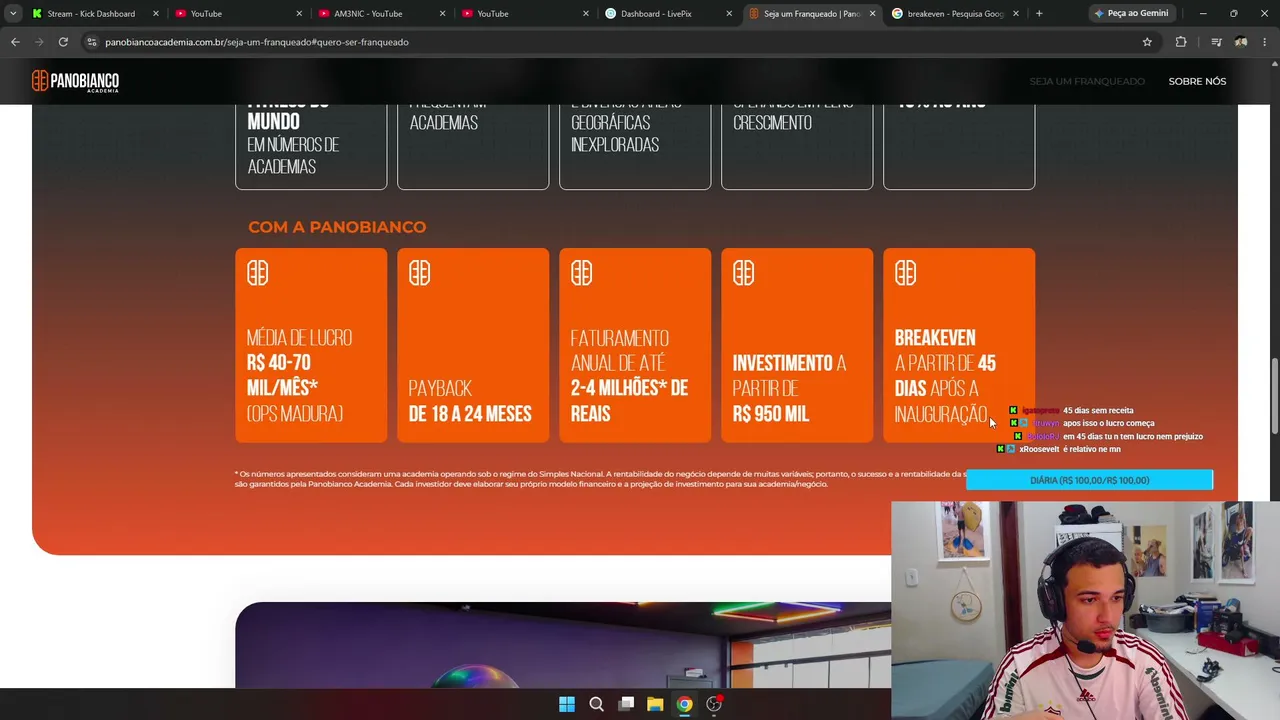This screenshot has width=1280, height=720.
Task: Open the Chrome profile avatar
Action: click(1241, 42)
